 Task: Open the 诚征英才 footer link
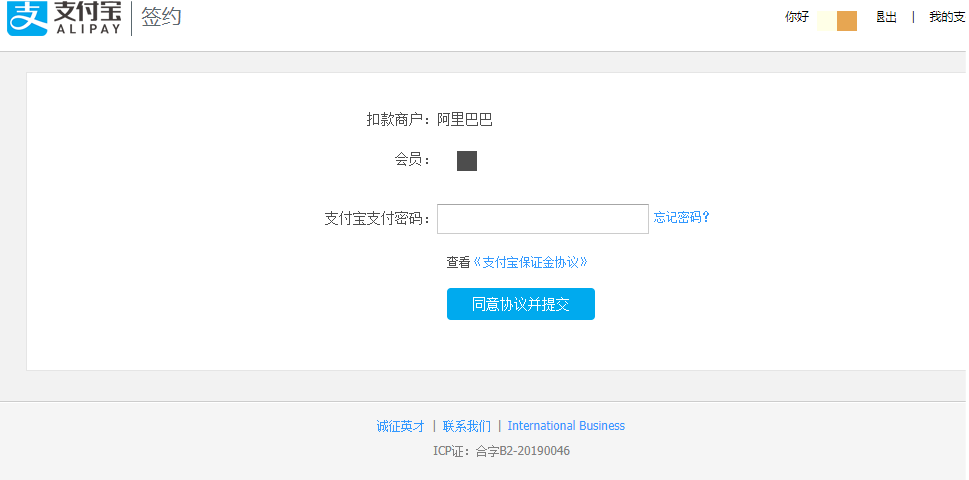click(400, 426)
